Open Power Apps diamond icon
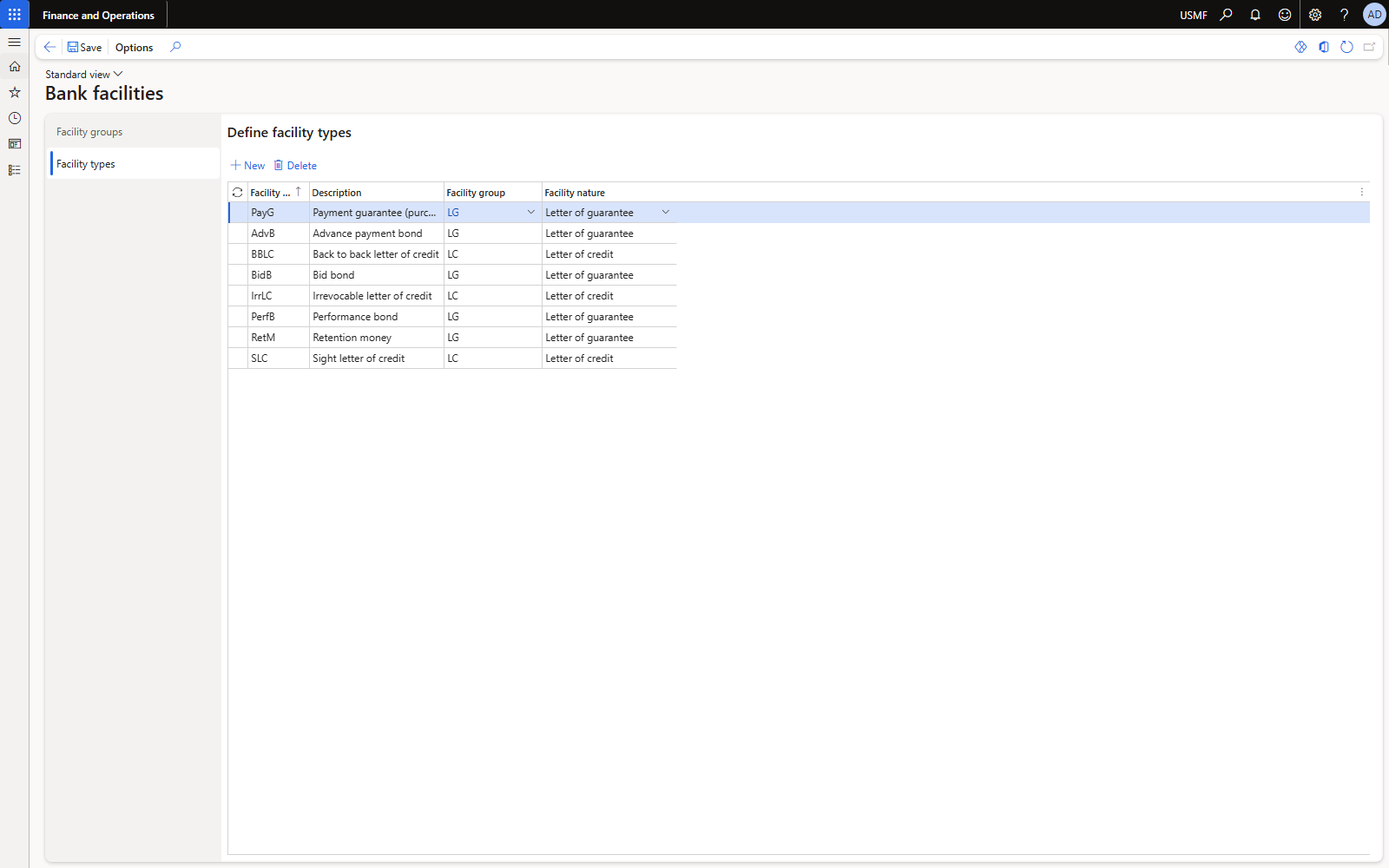The height and width of the screenshot is (868, 1389). point(1300,47)
